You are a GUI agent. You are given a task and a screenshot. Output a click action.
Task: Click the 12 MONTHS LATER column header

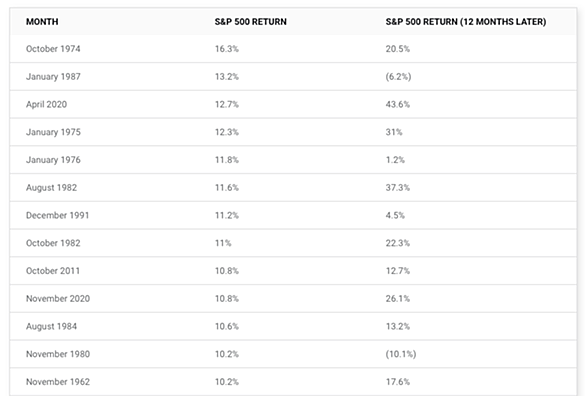pyautogui.click(x=466, y=22)
